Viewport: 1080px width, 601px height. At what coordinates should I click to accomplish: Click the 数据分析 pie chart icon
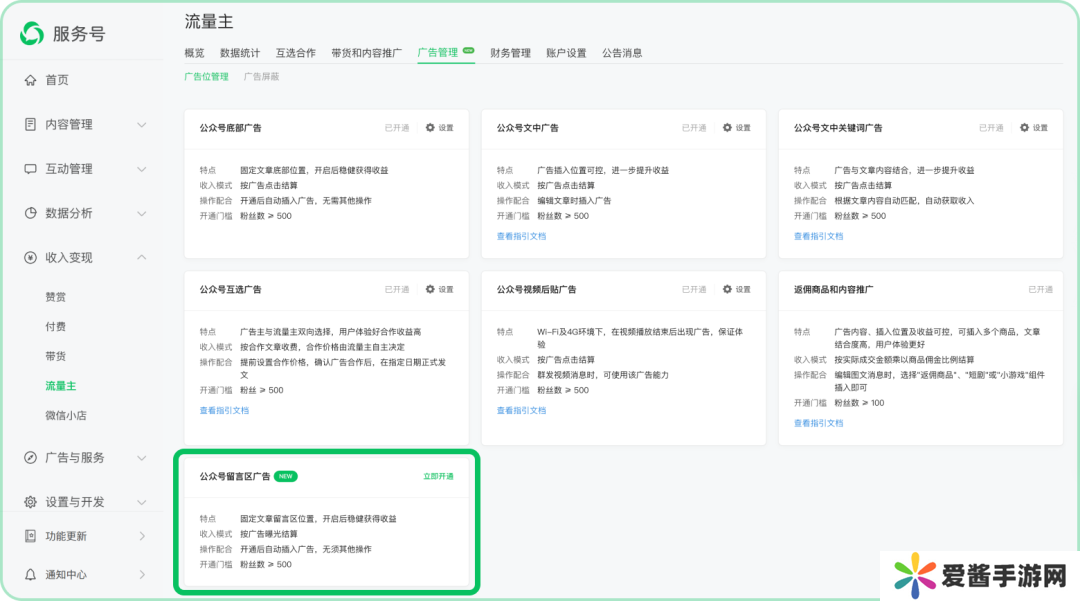click(30, 213)
